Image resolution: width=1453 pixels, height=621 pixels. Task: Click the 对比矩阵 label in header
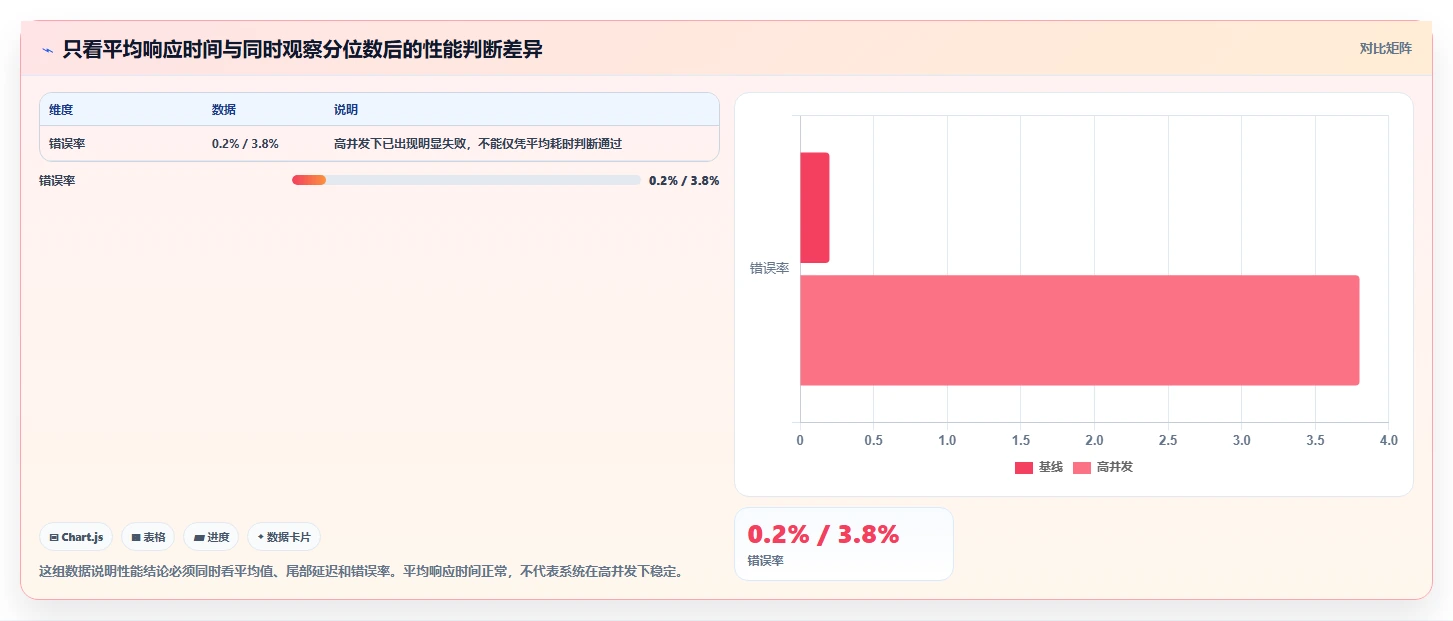[x=1385, y=48]
